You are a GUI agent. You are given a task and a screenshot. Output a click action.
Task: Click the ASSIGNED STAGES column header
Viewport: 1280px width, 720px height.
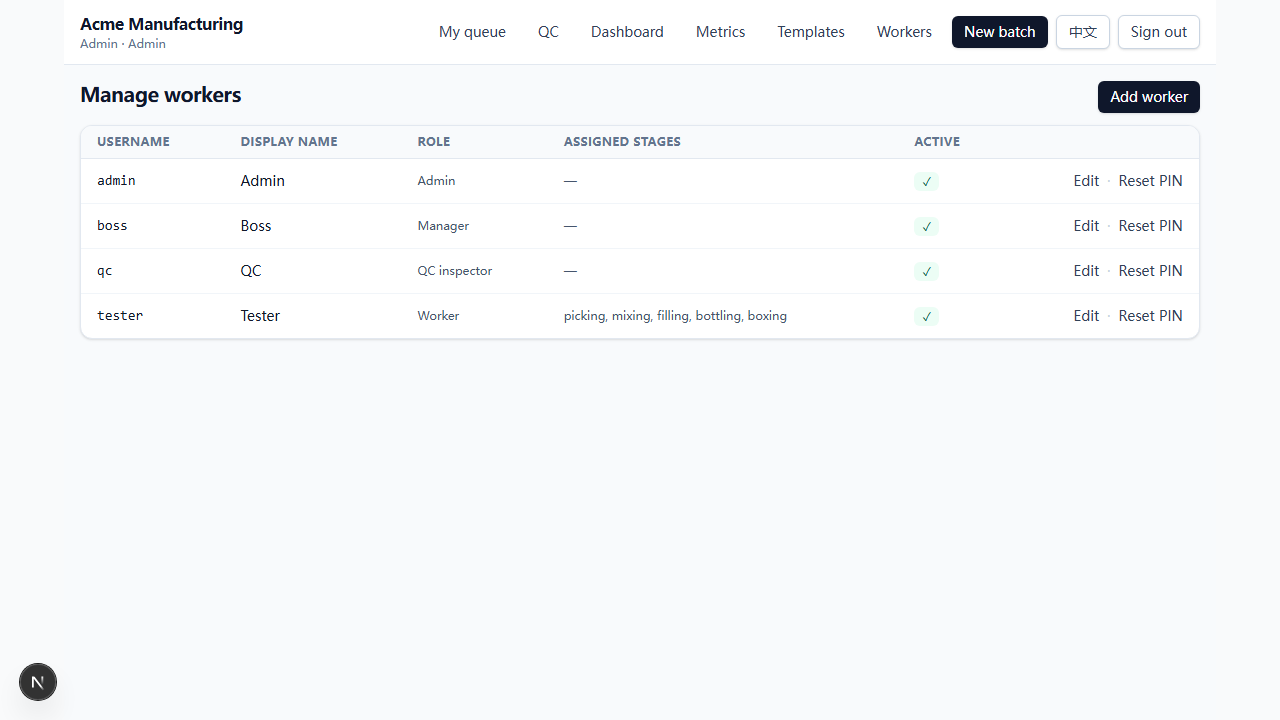coord(622,142)
